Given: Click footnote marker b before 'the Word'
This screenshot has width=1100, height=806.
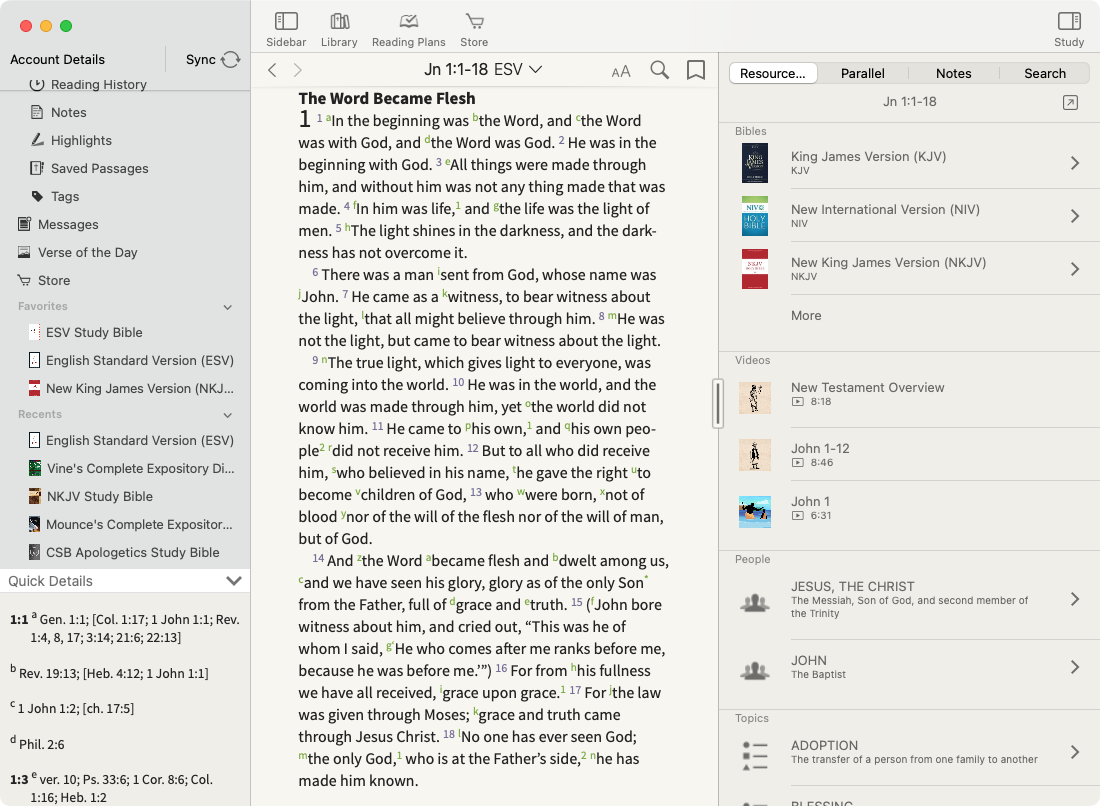Looking at the screenshot, I should point(475,117).
